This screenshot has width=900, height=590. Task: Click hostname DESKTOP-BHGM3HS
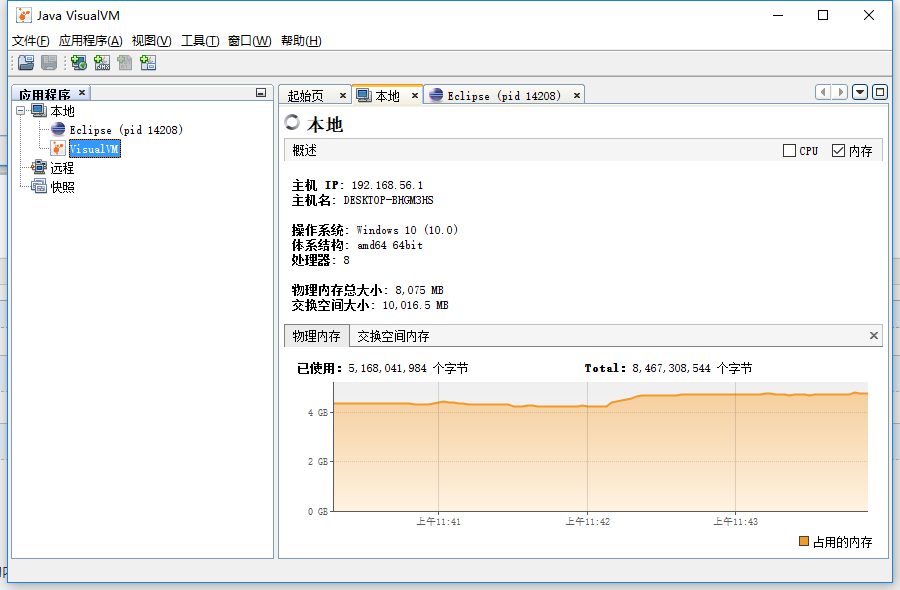[x=388, y=200]
